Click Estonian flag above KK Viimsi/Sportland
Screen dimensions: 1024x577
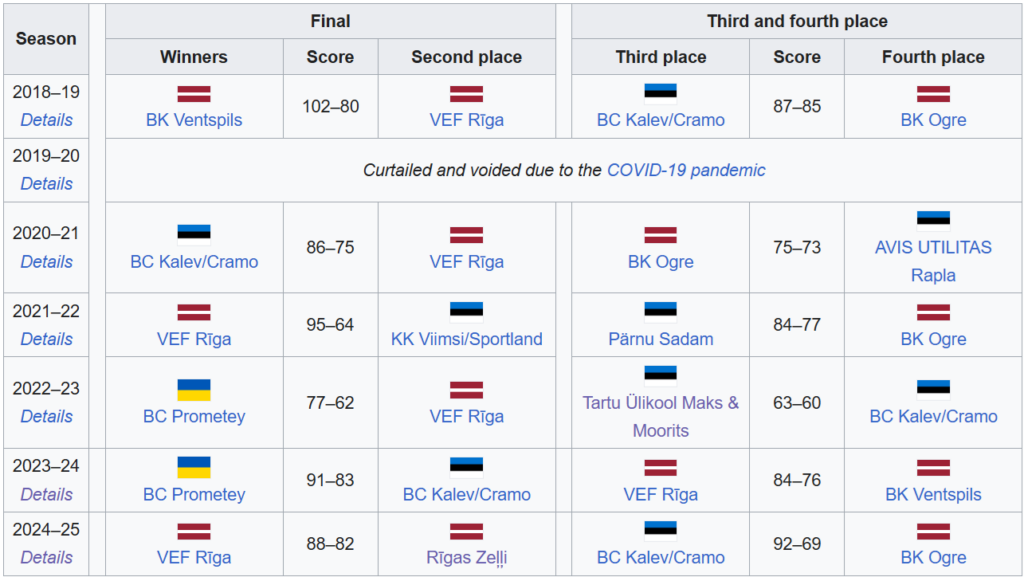point(466,312)
